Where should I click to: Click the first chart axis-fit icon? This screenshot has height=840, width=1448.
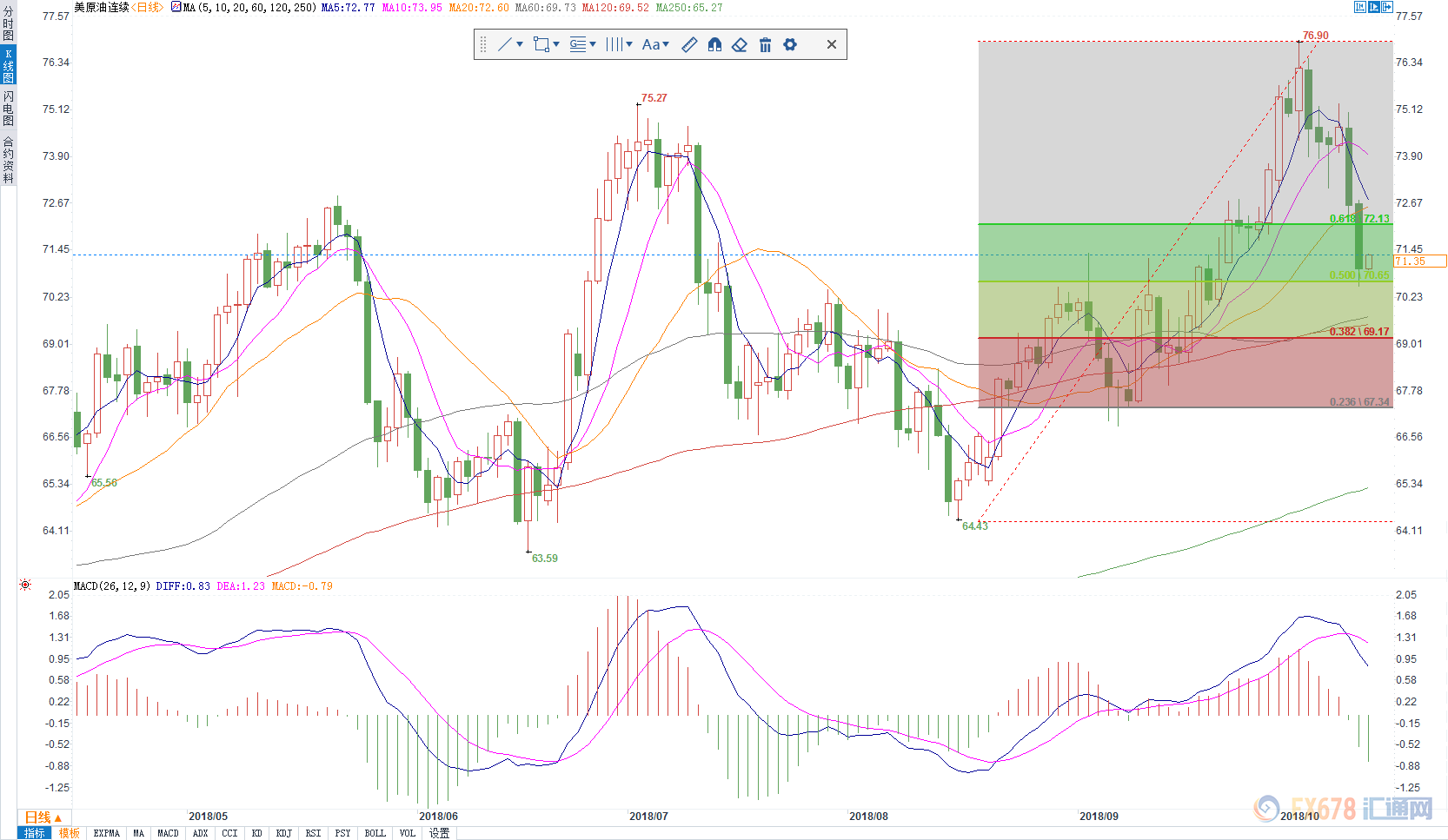[1360, 7]
